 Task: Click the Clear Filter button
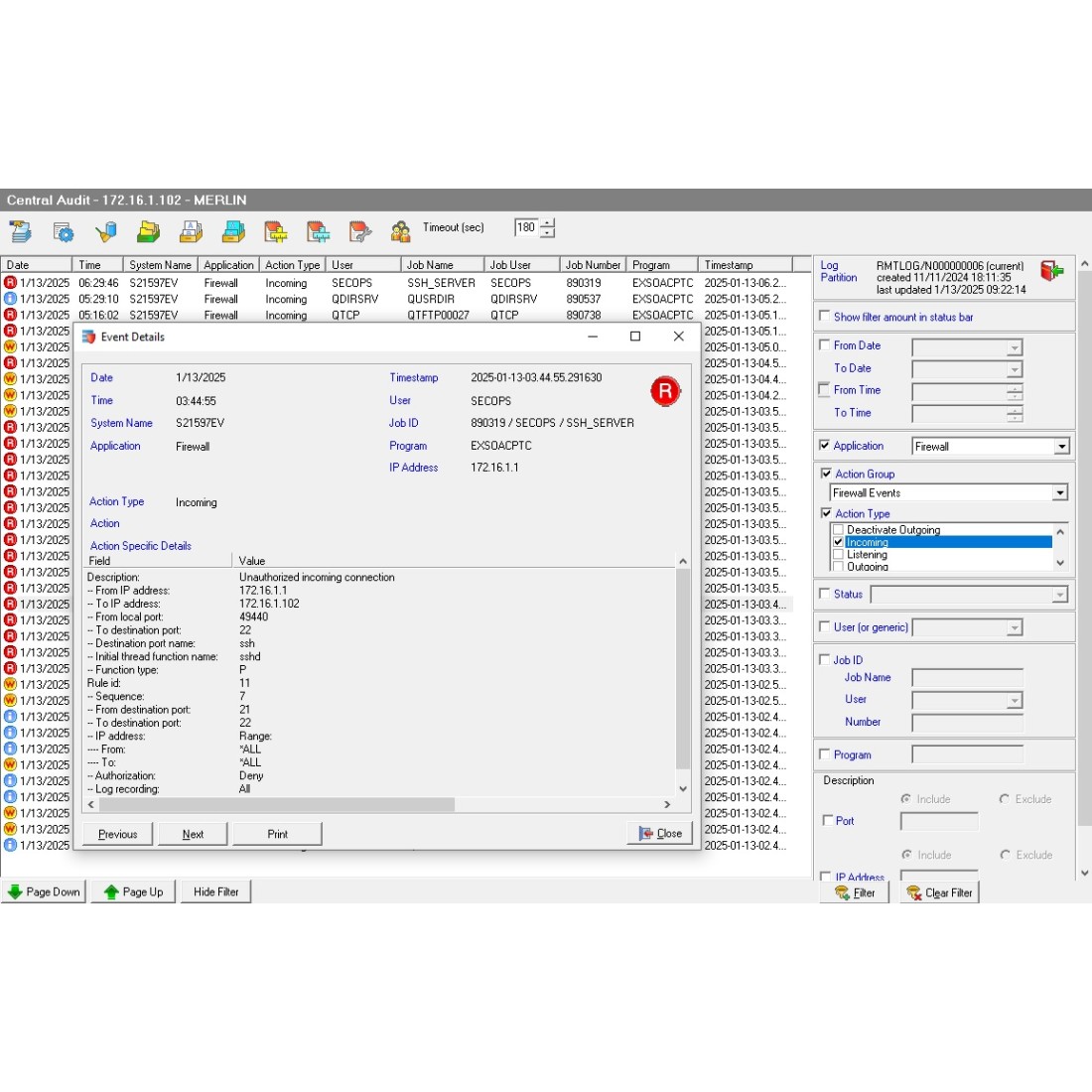[939, 892]
